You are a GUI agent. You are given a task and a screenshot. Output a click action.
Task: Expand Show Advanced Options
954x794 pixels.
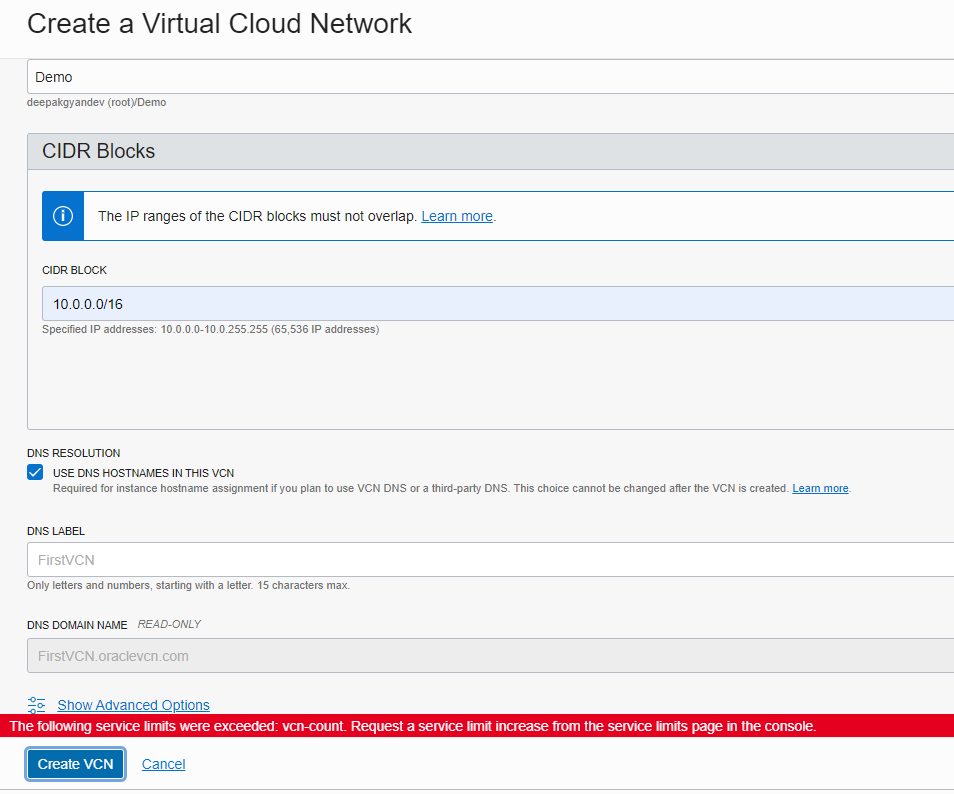pyautogui.click(x=133, y=705)
